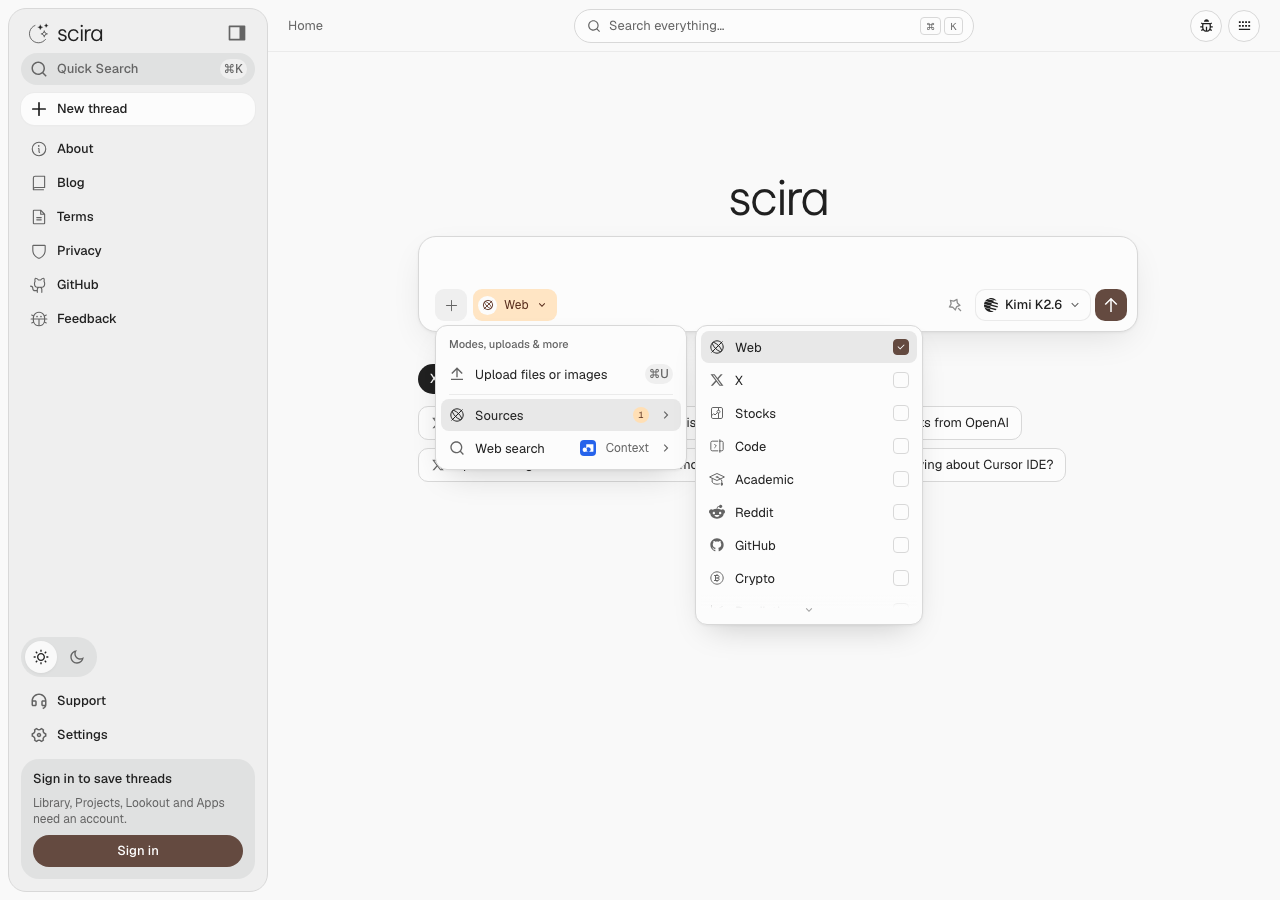
Task: Send the message with the arrow button
Action: point(1111,305)
